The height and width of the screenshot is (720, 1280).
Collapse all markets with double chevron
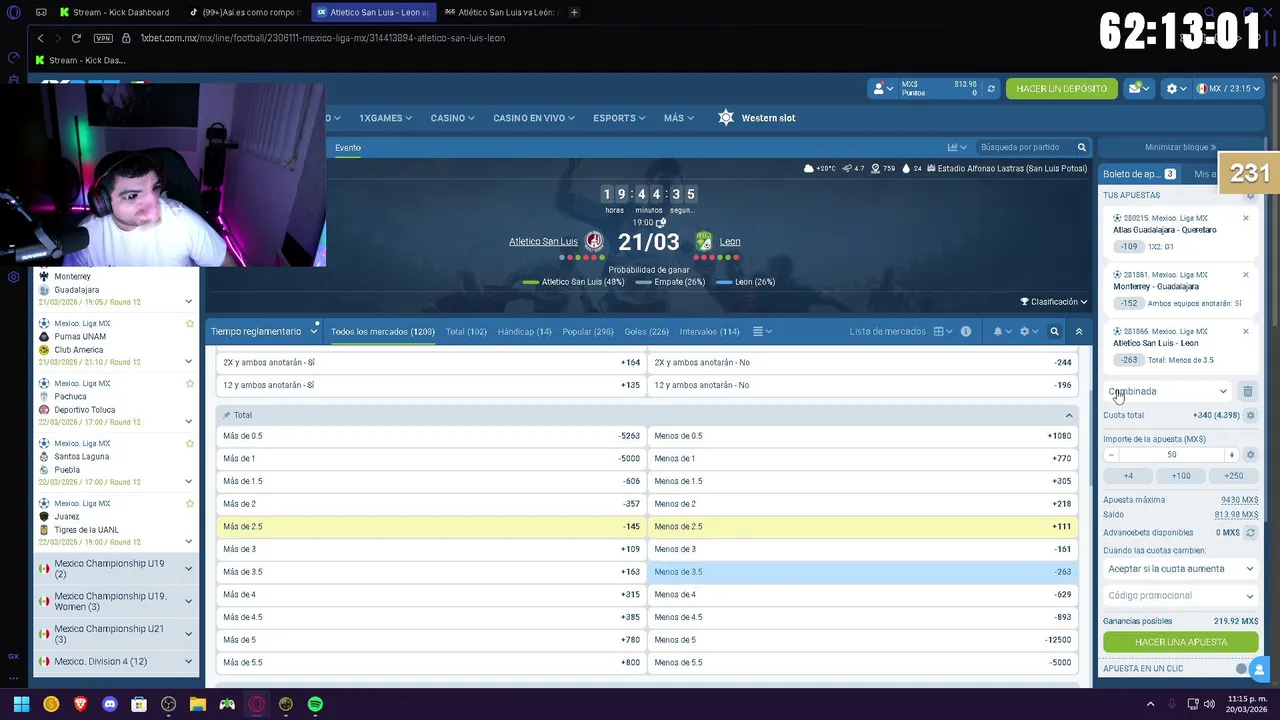coord(1078,331)
